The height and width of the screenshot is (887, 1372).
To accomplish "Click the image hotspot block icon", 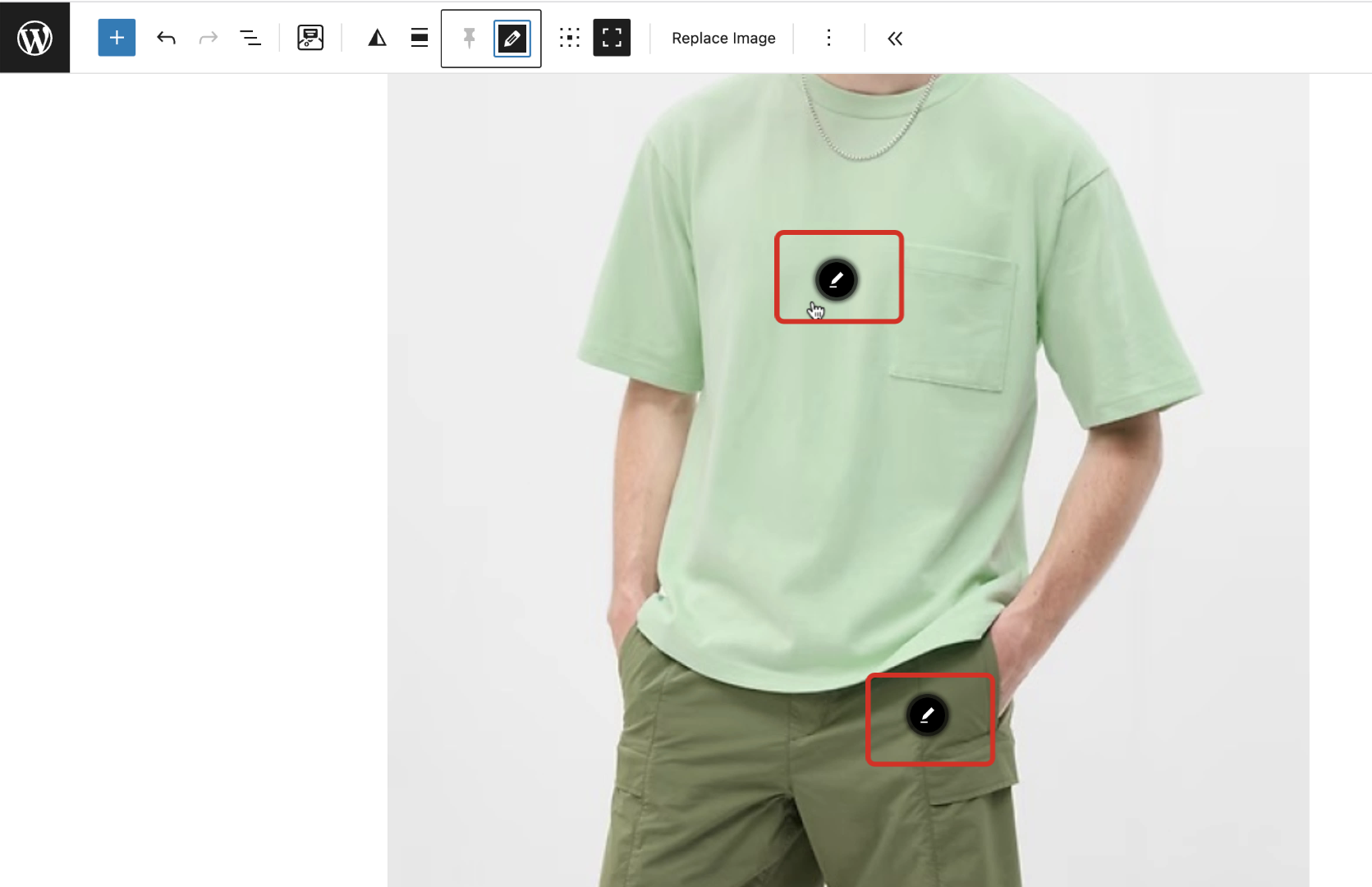I will [310, 38].
